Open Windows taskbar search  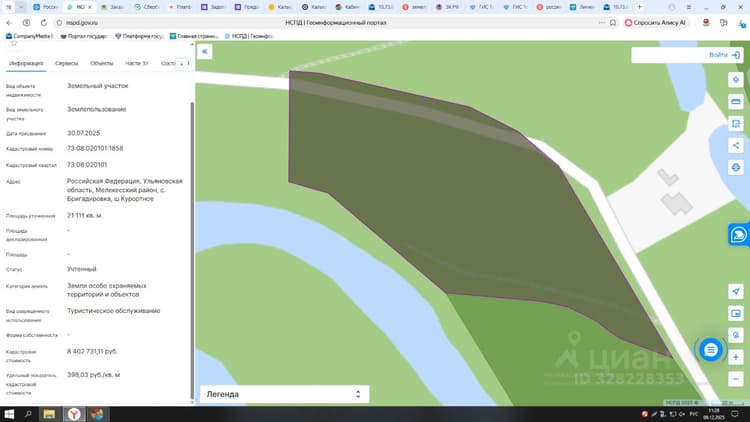pos(28,414)
